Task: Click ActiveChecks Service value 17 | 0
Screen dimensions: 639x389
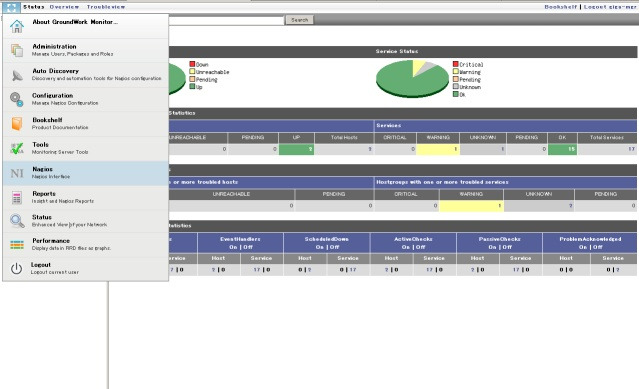Action: pos(434,270)
